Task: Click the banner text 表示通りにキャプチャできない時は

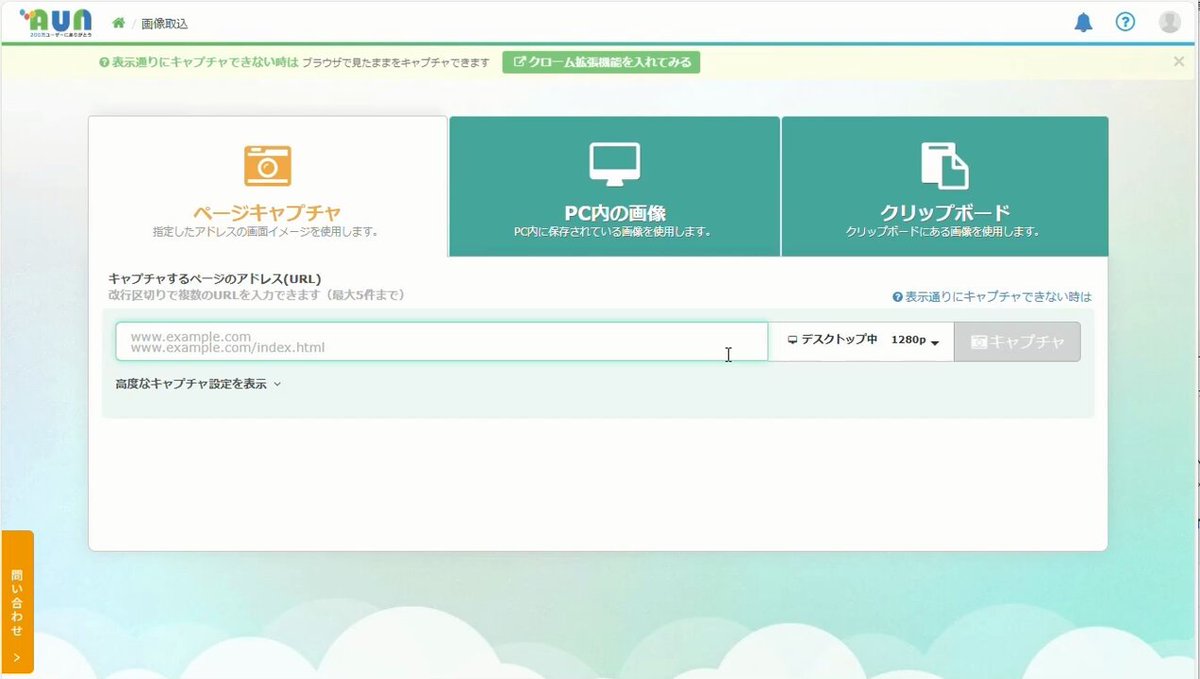Action: coord(198,62)
